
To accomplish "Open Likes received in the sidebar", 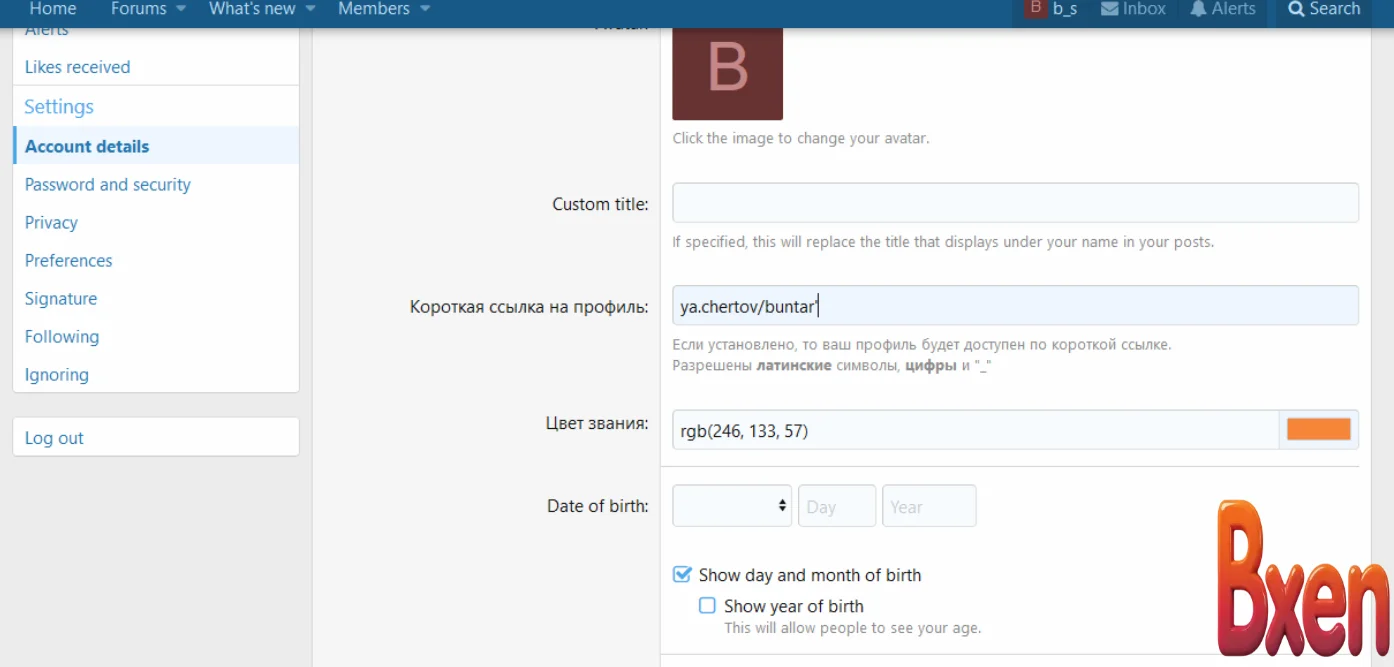I will [x=77, y=67].
